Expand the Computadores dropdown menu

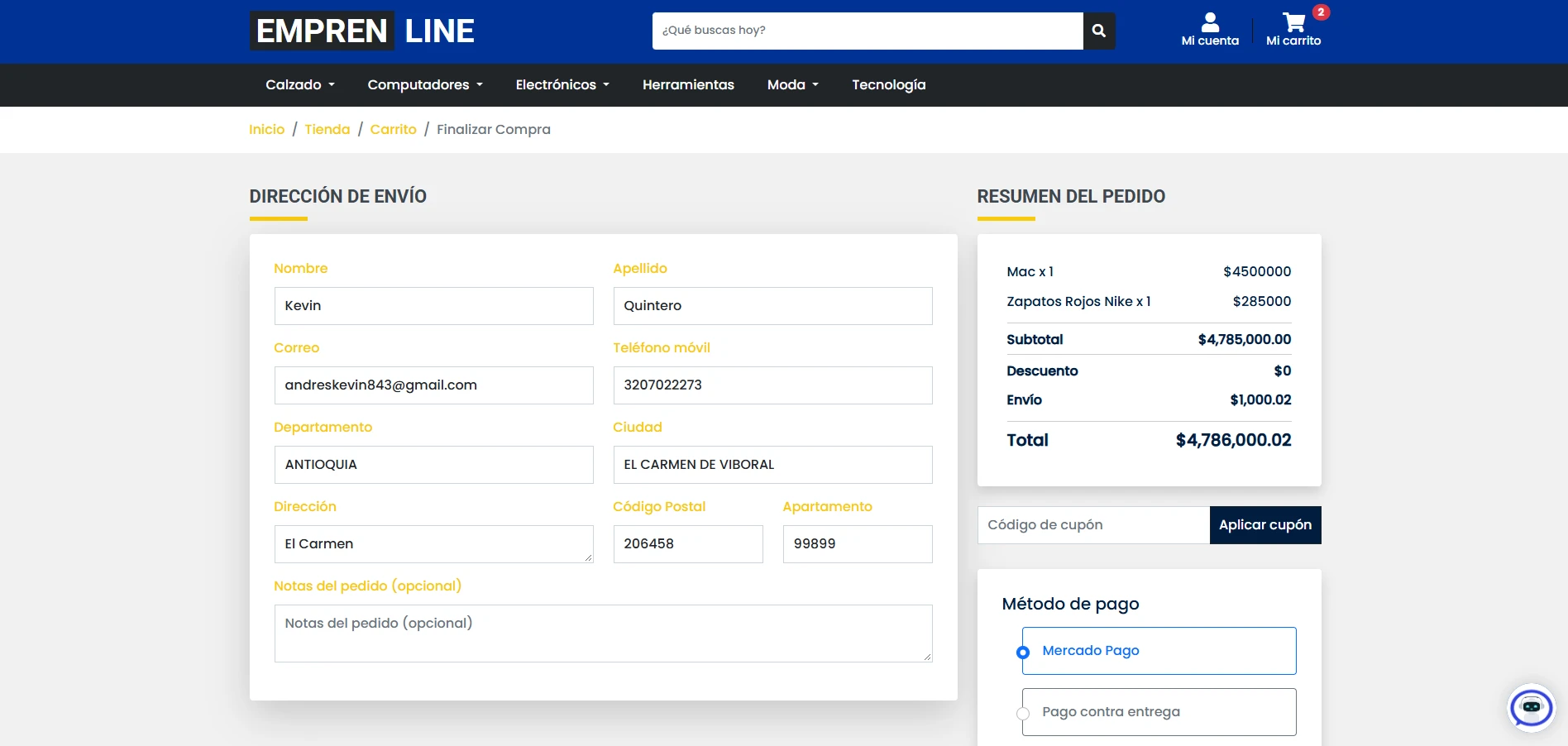pos(425,84)
